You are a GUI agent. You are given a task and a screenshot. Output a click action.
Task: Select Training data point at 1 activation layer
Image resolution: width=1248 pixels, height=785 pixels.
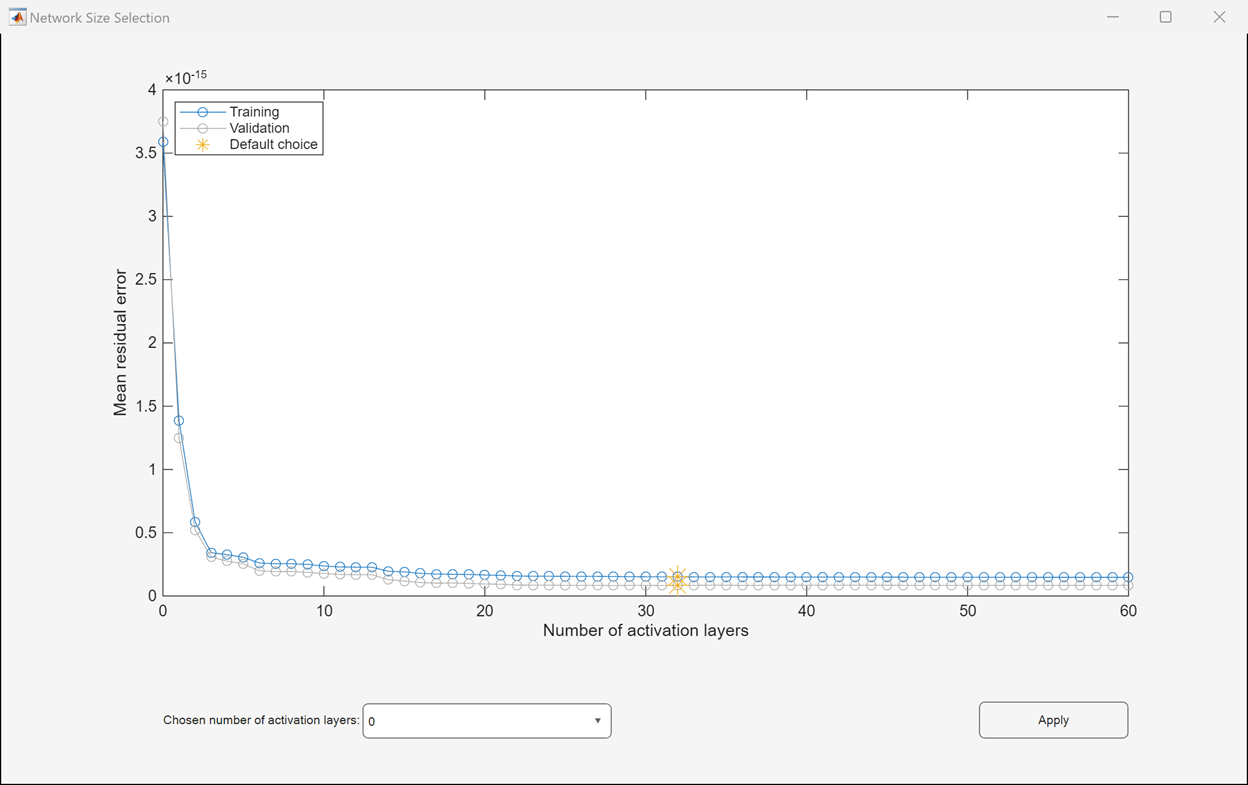coord(179,420)
